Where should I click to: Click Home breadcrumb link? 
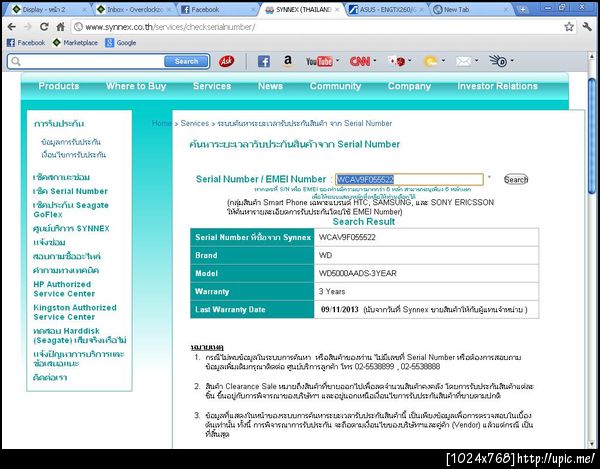coord(161,123)
